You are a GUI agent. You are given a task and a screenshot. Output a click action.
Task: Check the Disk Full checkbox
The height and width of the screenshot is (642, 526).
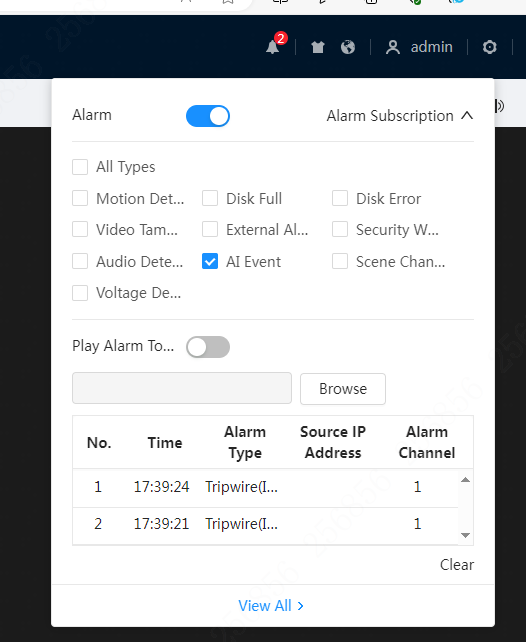coord(210,198)
